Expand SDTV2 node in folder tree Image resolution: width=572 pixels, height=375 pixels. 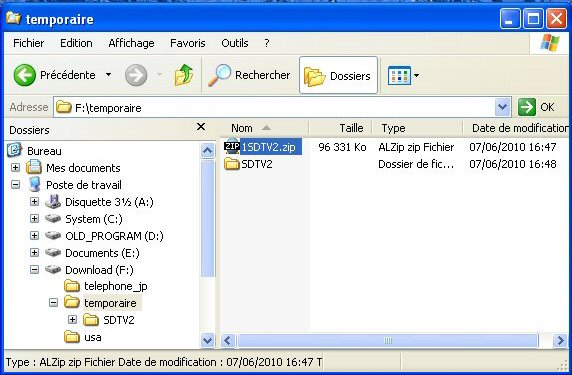click(x=72, y=320)
